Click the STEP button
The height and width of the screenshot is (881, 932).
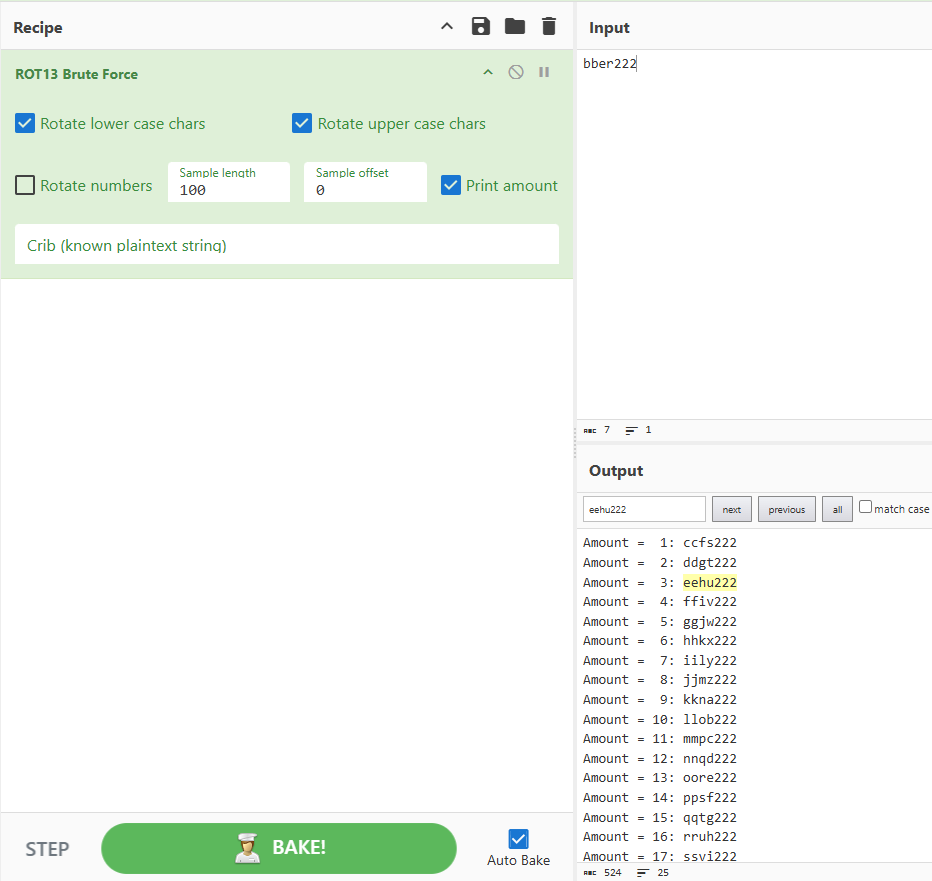pos(48,849)
